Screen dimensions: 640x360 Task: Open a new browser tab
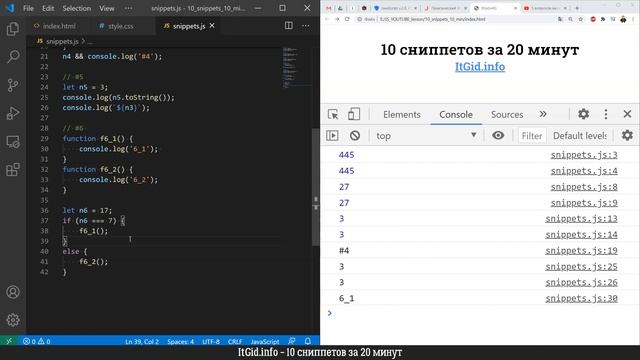click(x=577, y=8)
